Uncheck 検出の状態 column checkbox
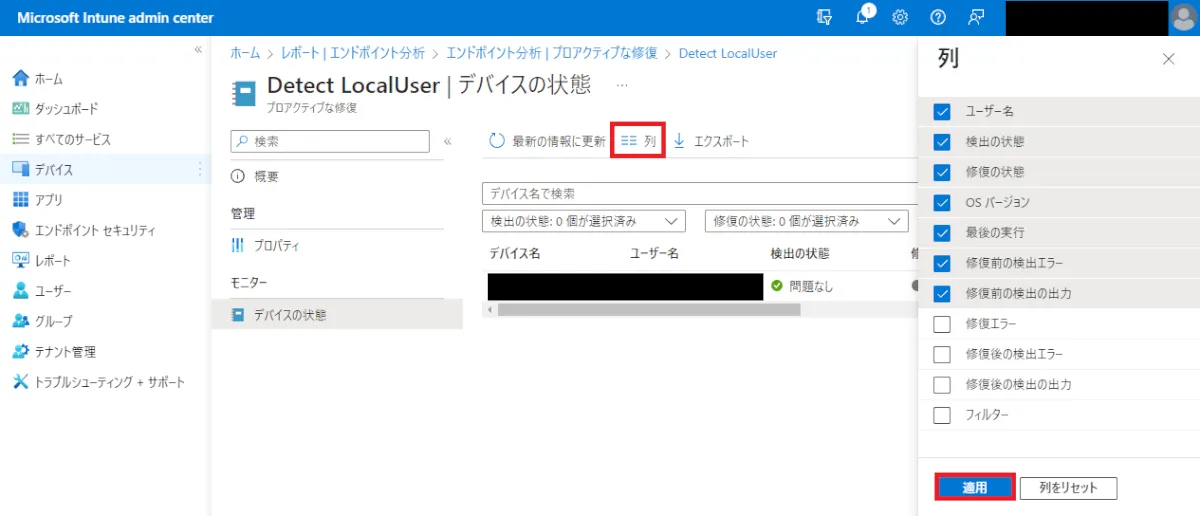The image size is (1200, 516). pyautogui.click(x=941, y=142)
